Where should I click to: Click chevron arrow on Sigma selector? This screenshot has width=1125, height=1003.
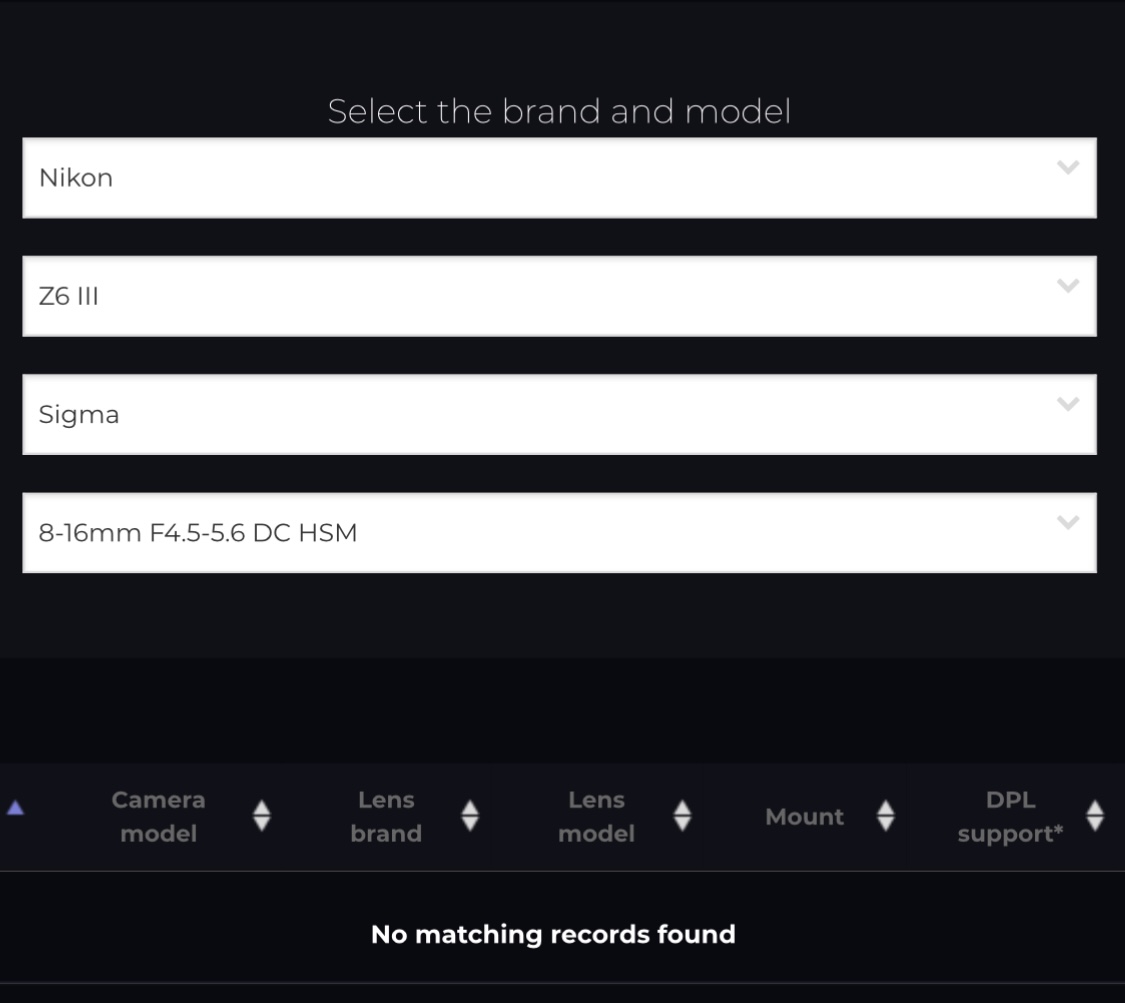pos(1068,404)
